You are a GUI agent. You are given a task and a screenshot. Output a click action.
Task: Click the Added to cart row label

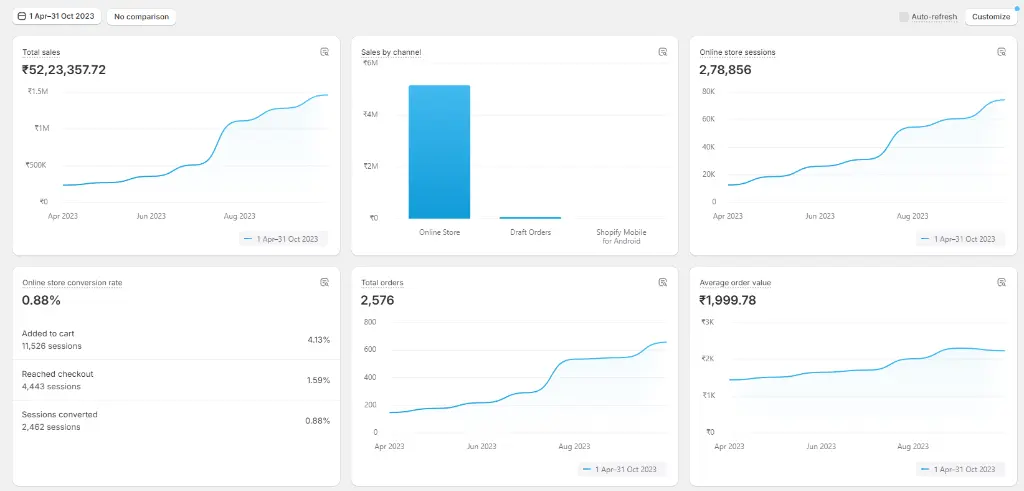[48, 334]
